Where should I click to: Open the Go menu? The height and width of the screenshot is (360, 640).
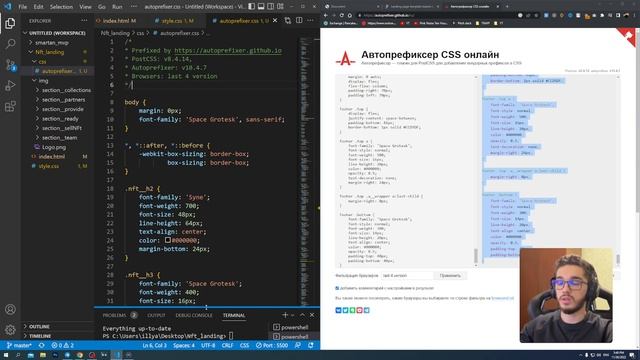[102, 7]
